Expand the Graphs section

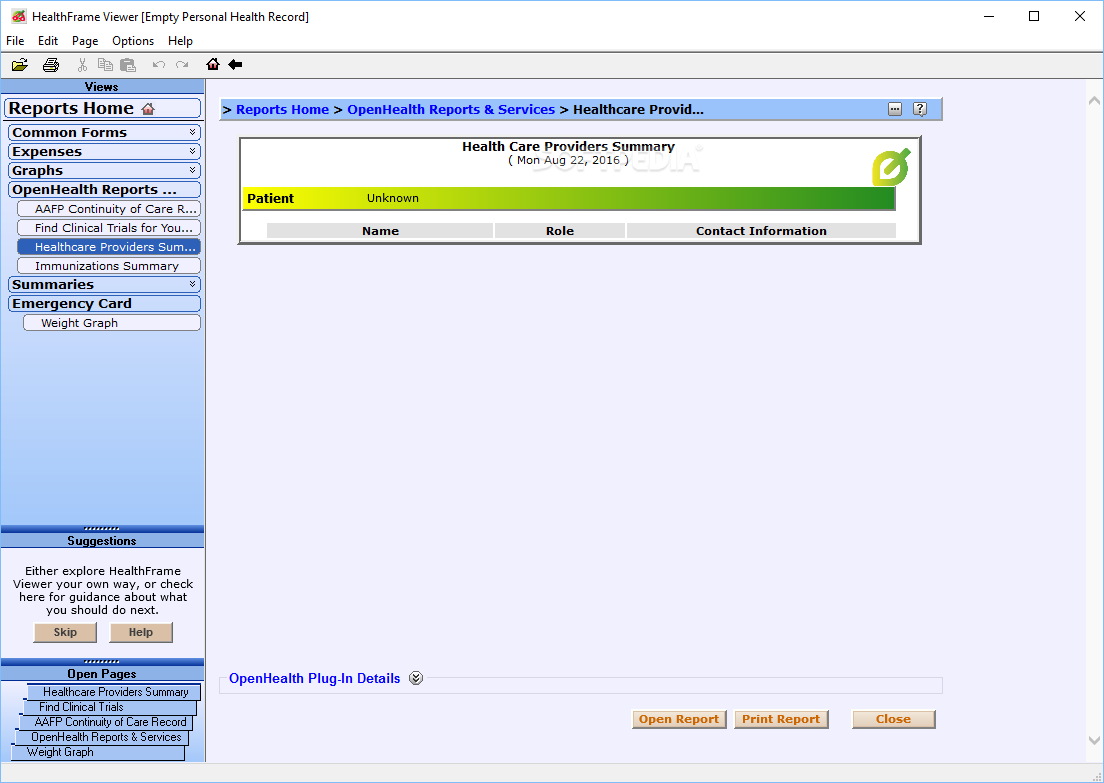point(104,170)
